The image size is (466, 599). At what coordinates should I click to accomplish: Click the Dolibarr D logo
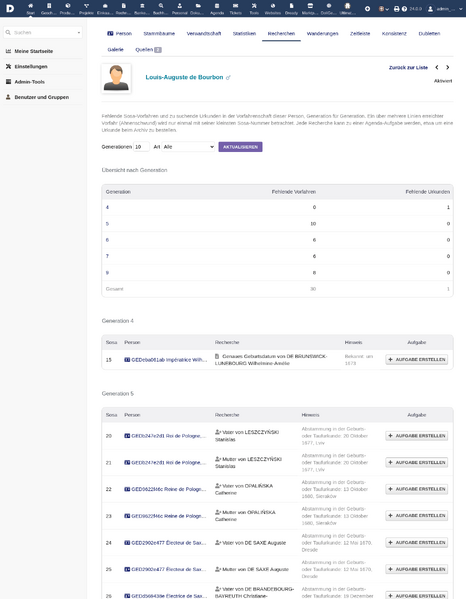[10, 8]
